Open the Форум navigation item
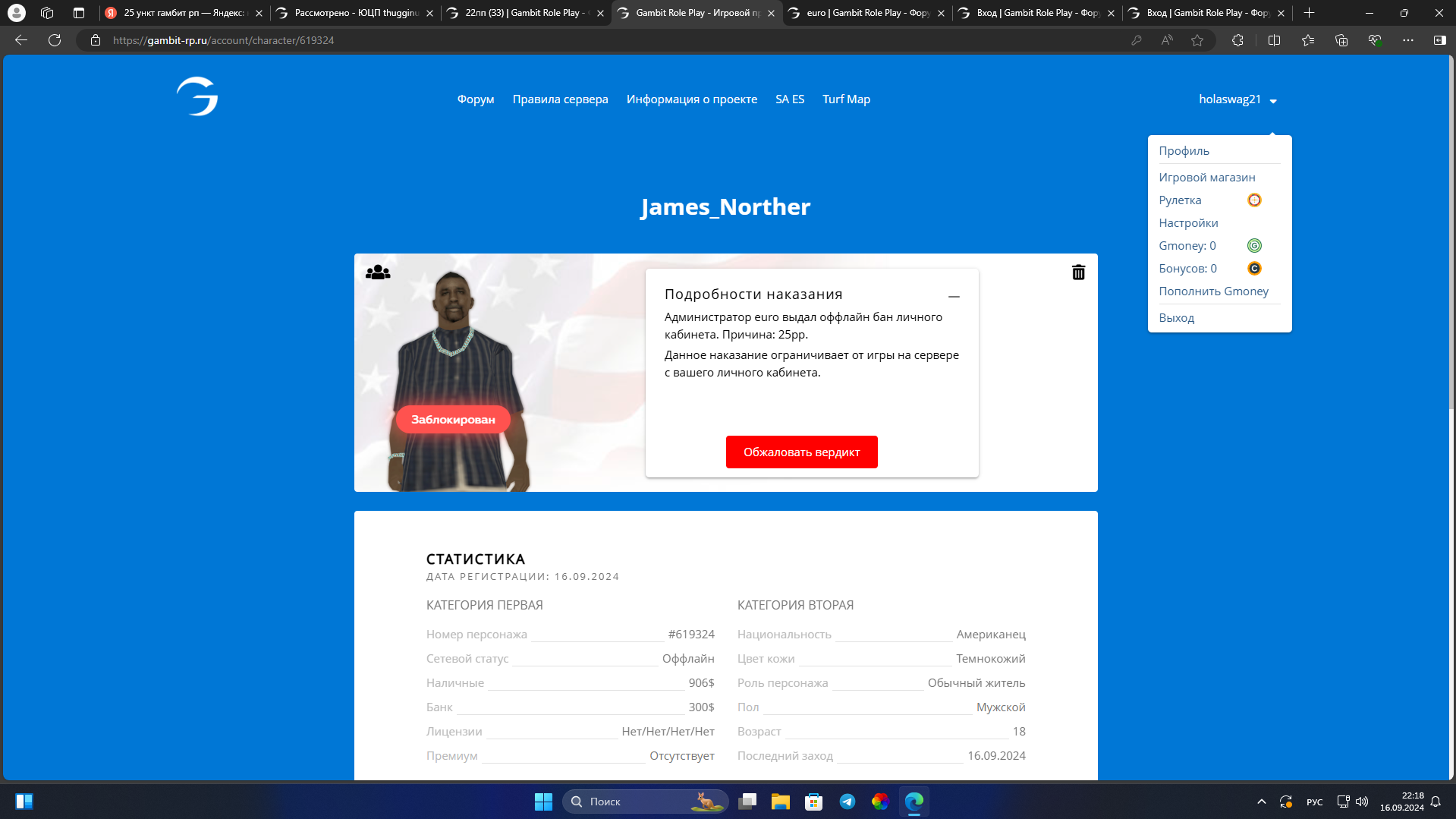Image resolution: width=1456 pixels, height=819 pixels. point(476,99)
